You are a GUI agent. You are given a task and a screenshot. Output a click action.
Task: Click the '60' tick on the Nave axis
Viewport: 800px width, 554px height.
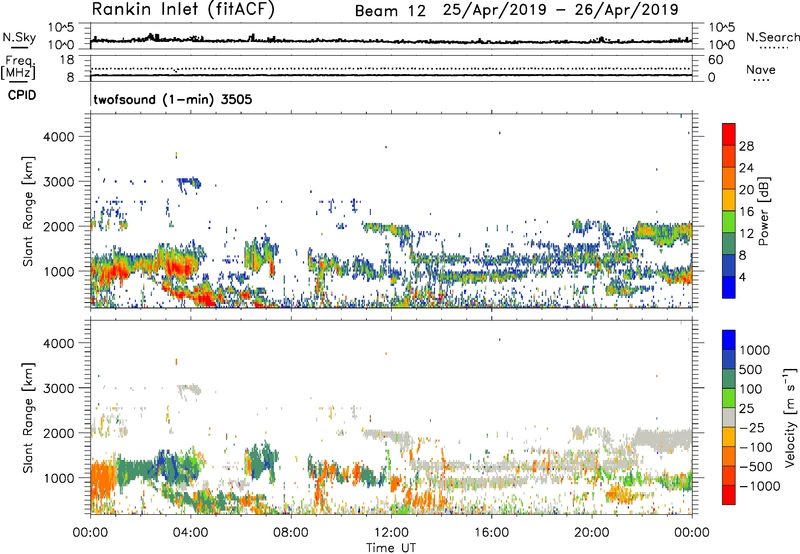(715, 60)
